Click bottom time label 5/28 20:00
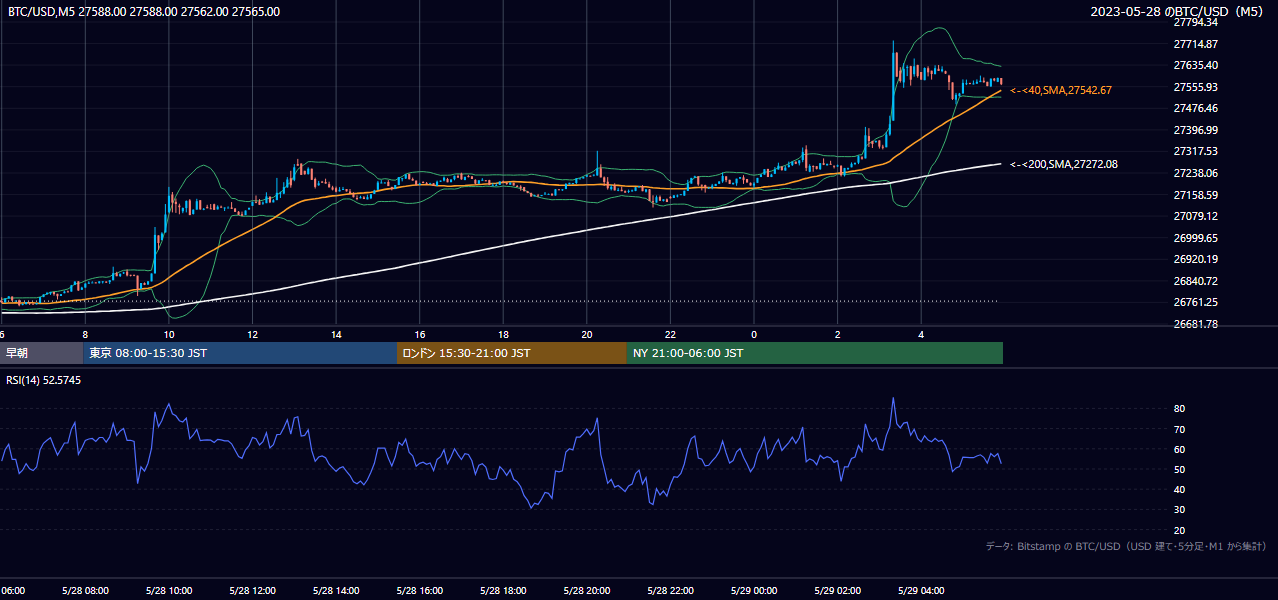This screenshot has height=600, width=1278. 587,591
